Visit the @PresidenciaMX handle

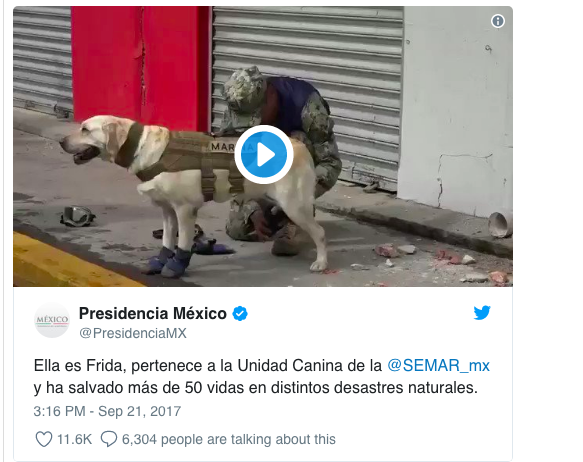click(x=133, y=333)
